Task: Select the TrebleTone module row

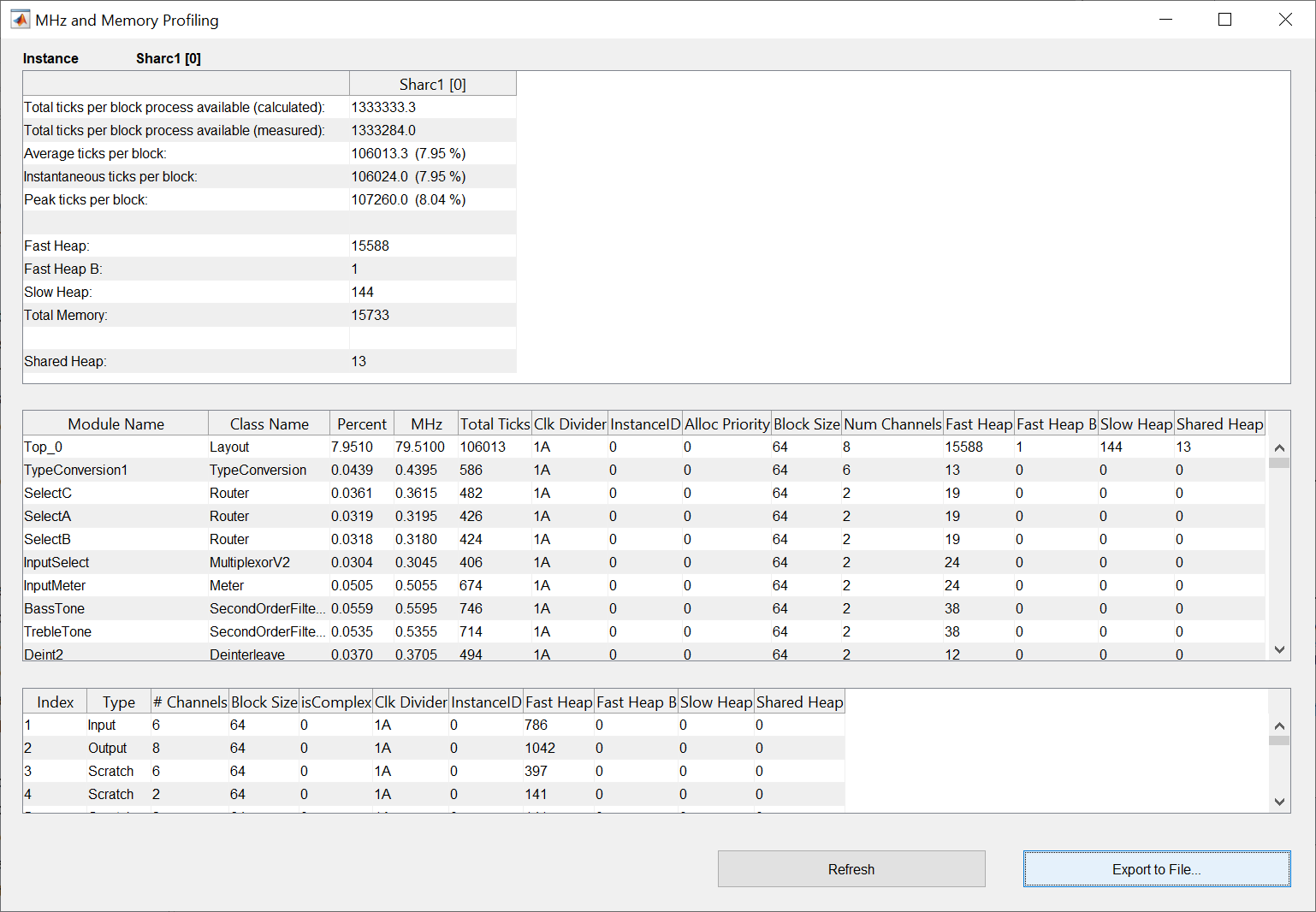Action: coord(643,631)
